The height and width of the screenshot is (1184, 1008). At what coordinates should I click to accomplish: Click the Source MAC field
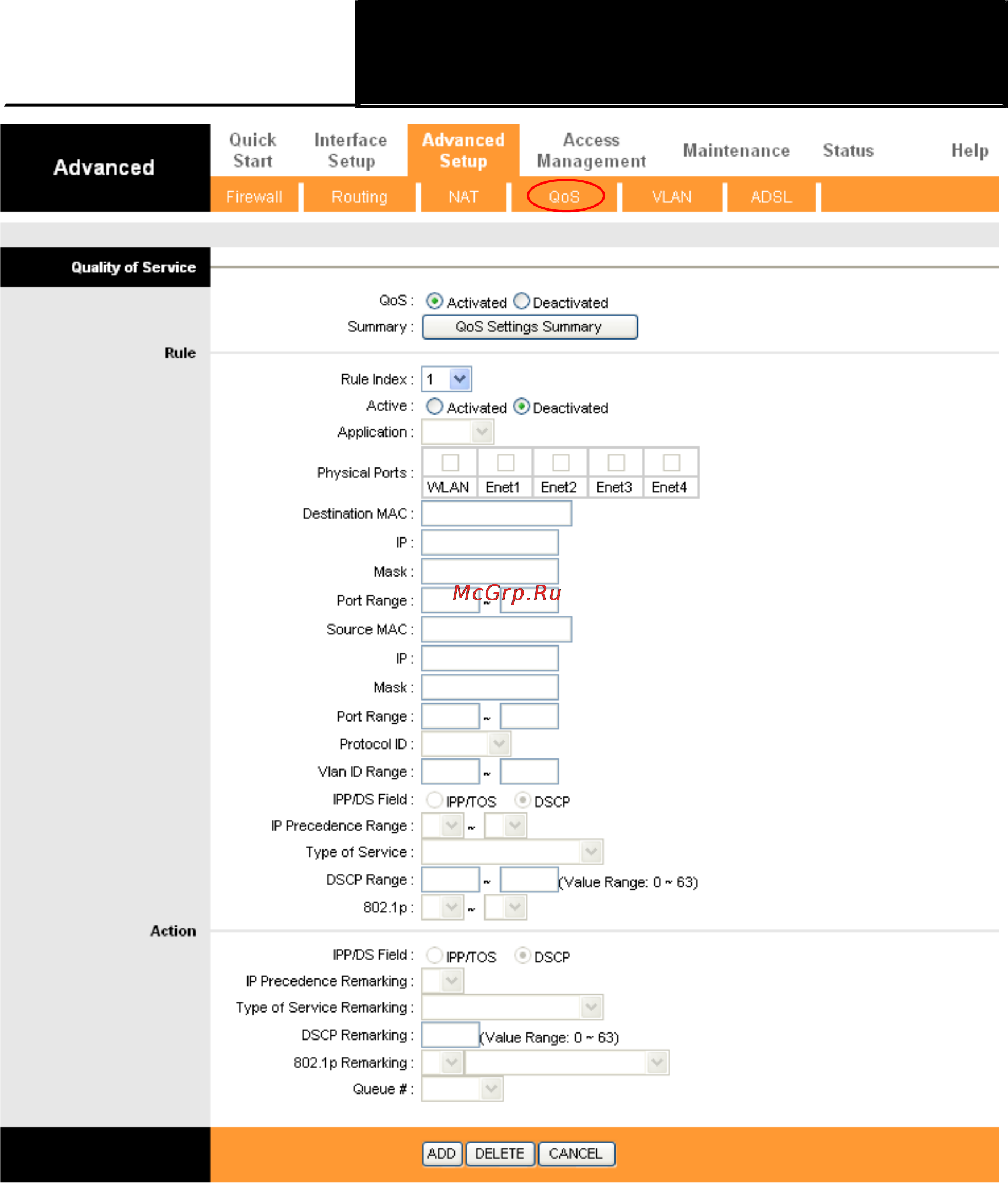pyautogui.click(x=496, y=629)
